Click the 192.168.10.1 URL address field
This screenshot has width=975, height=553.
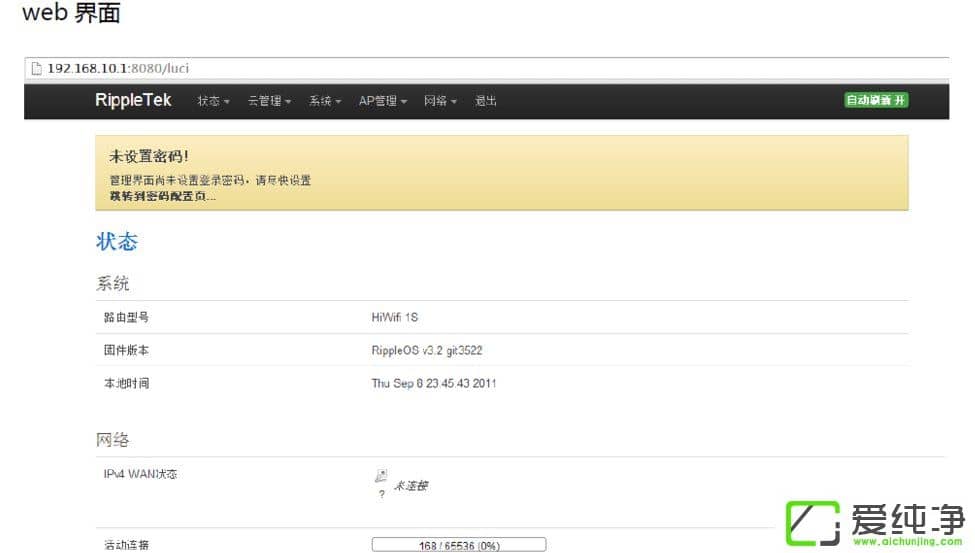tap(118, 69)
